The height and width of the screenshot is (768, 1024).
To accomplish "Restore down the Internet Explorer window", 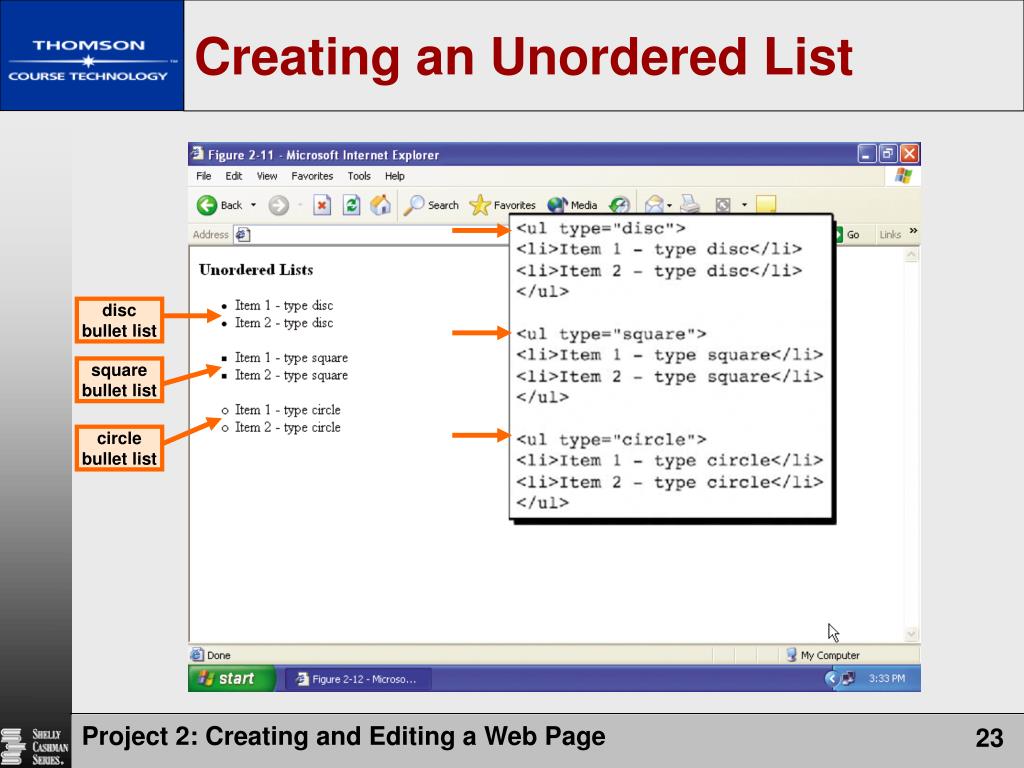I will tap(888, 155).
